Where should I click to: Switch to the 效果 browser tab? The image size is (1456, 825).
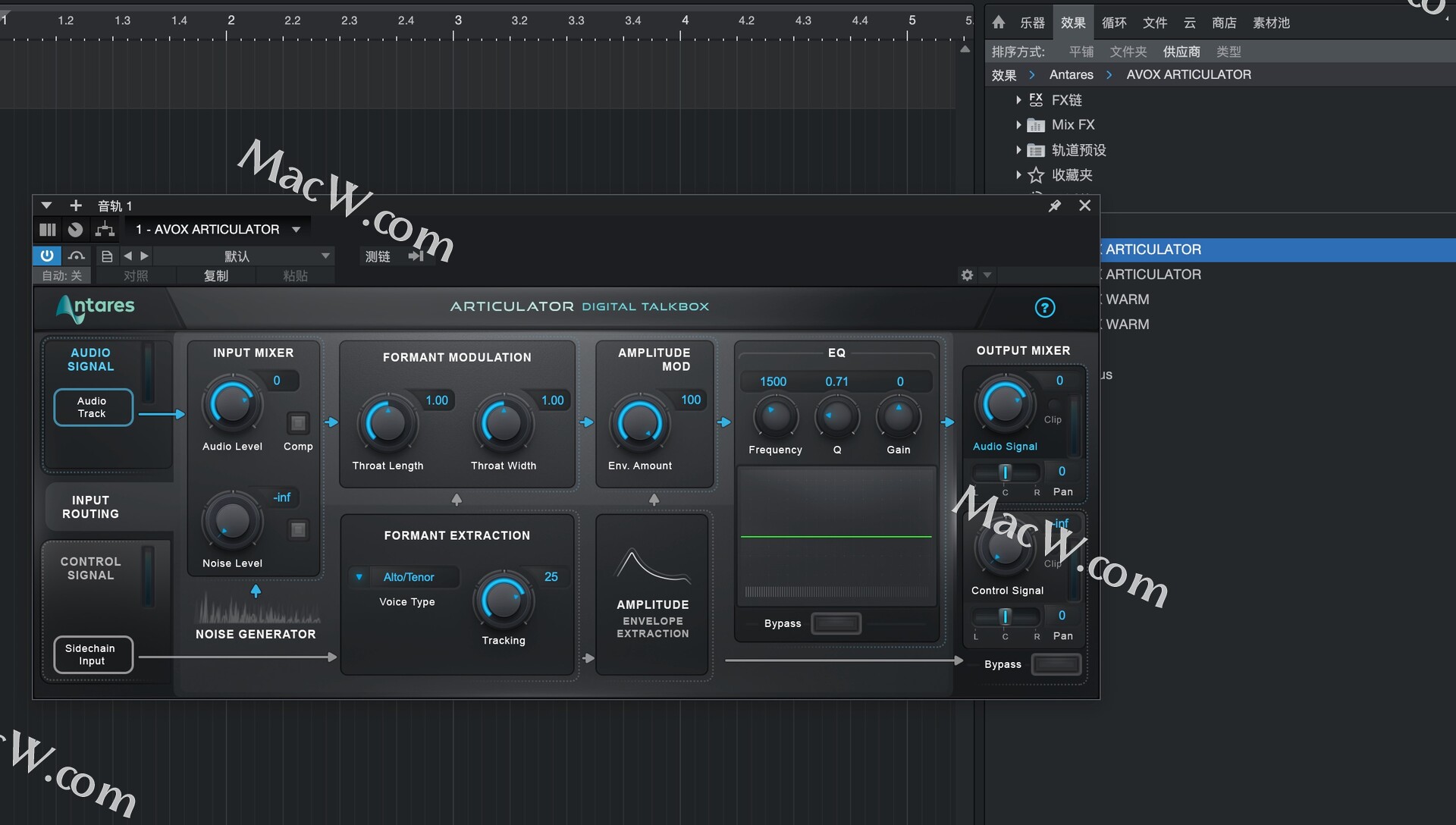[1073, 23]
